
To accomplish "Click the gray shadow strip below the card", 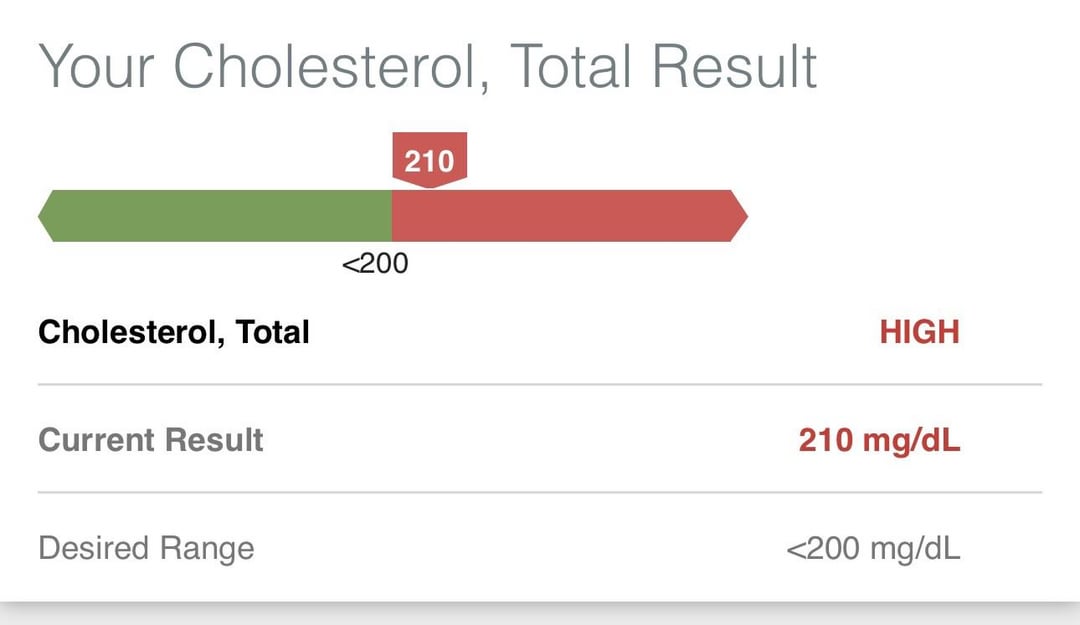I will 540,612.
